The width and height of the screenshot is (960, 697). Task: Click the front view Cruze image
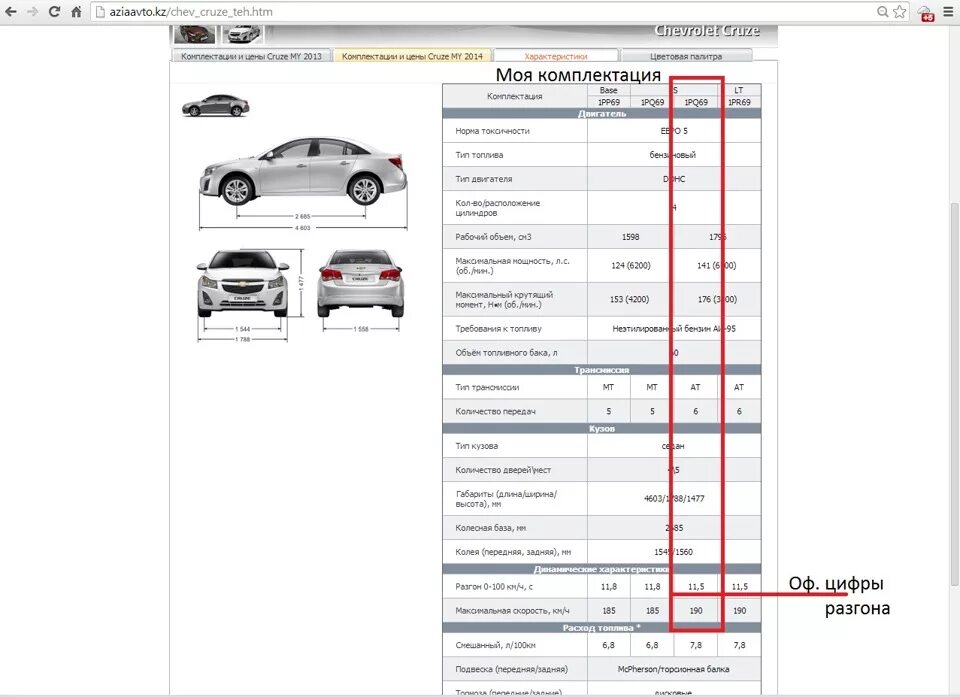(242, 284)
